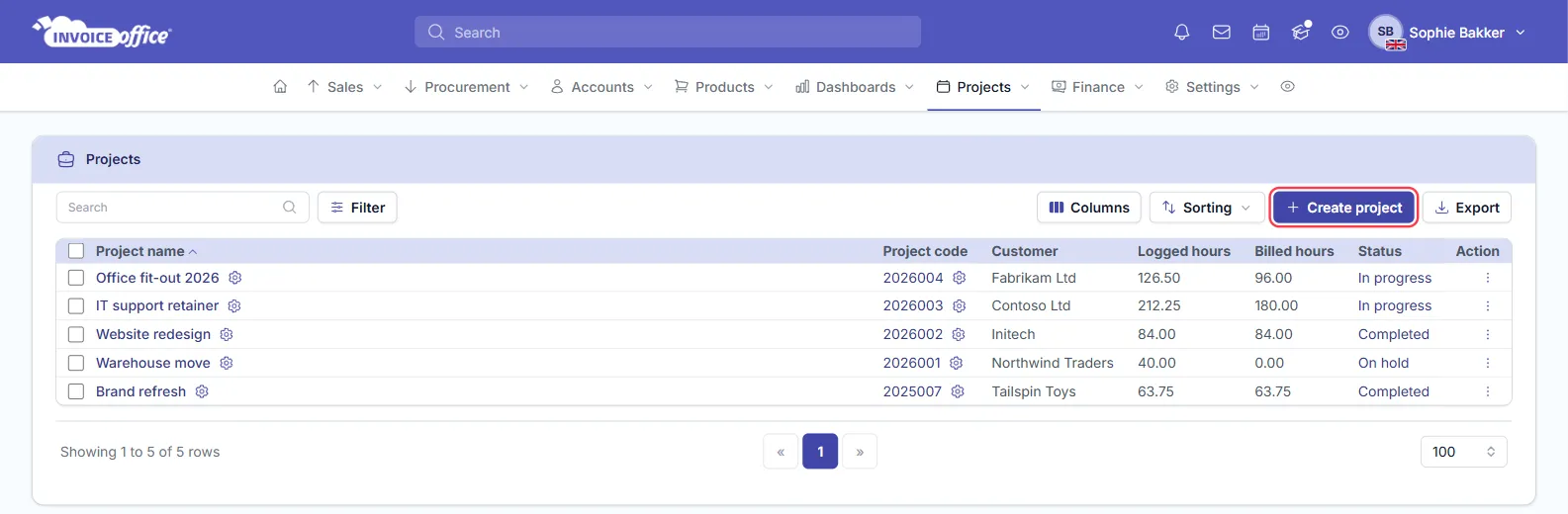Click the Projects table search field

[183, 208]
